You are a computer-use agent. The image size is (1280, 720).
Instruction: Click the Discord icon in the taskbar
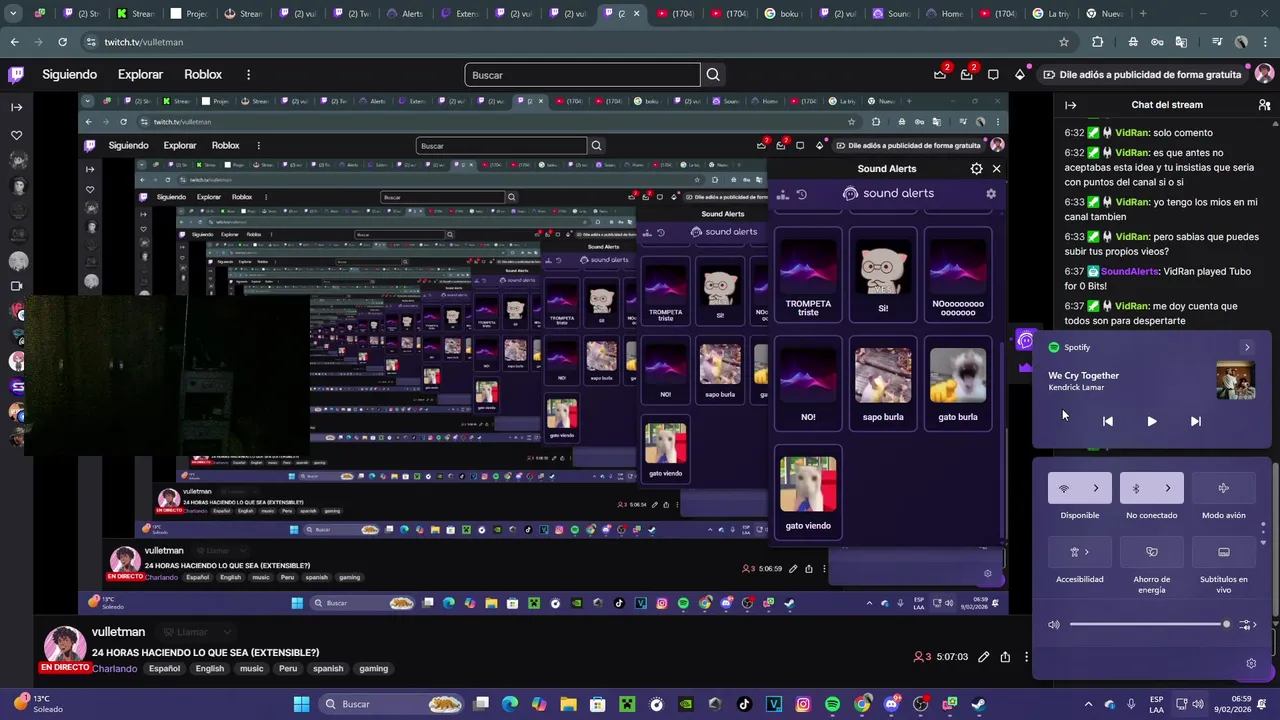click(891, 704)
